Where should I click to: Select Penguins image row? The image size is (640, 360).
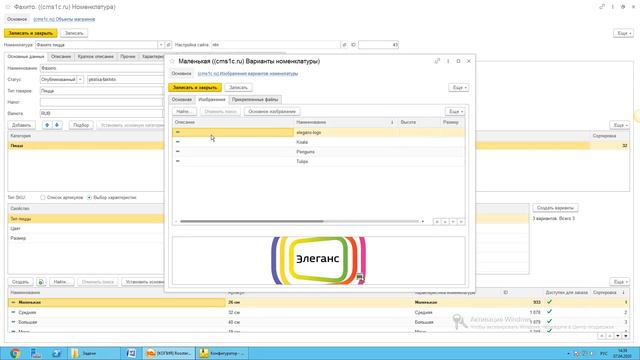[x=318, y=152]
